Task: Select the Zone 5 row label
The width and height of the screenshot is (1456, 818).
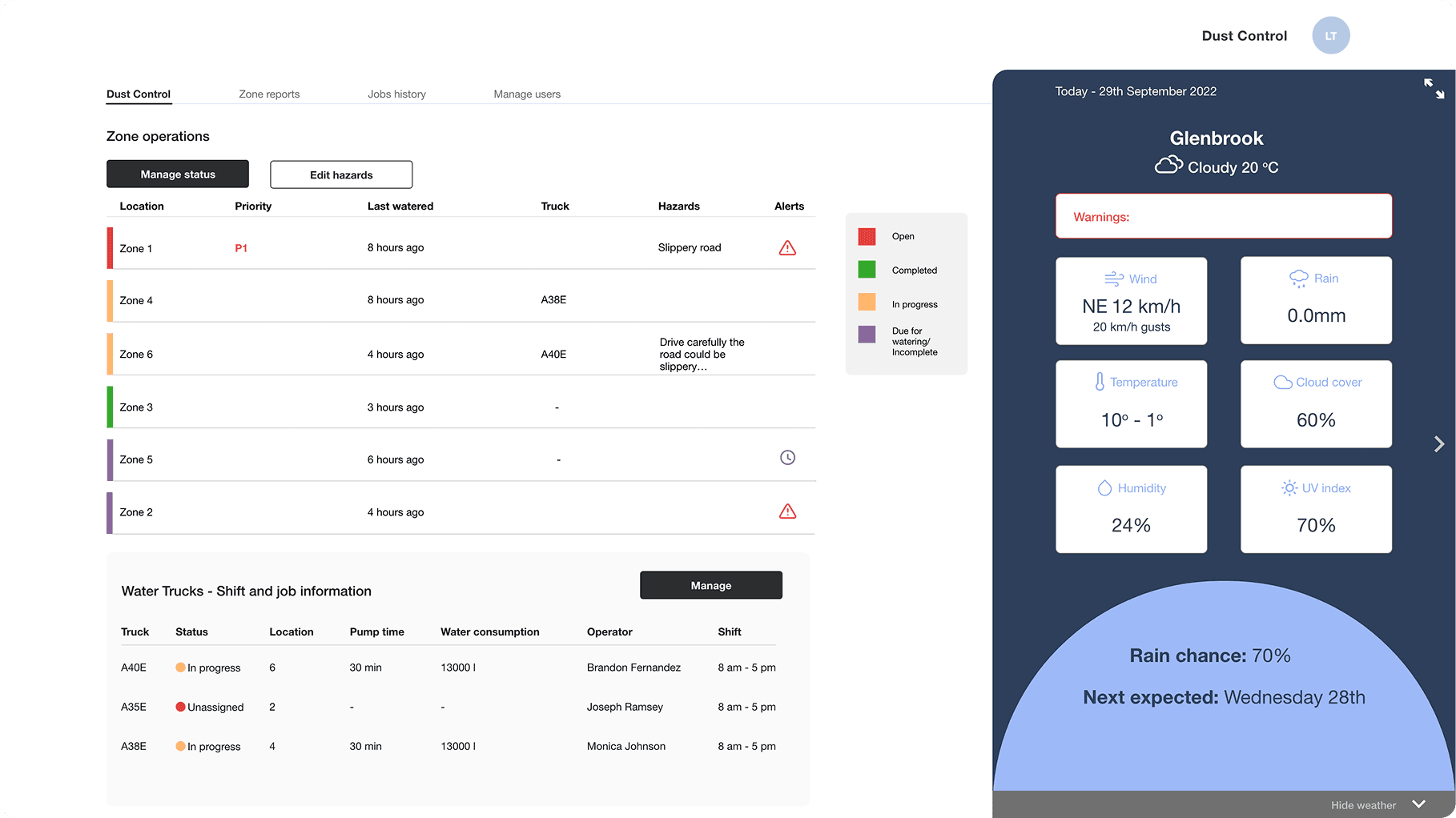Action: click(x=136, y=460)
